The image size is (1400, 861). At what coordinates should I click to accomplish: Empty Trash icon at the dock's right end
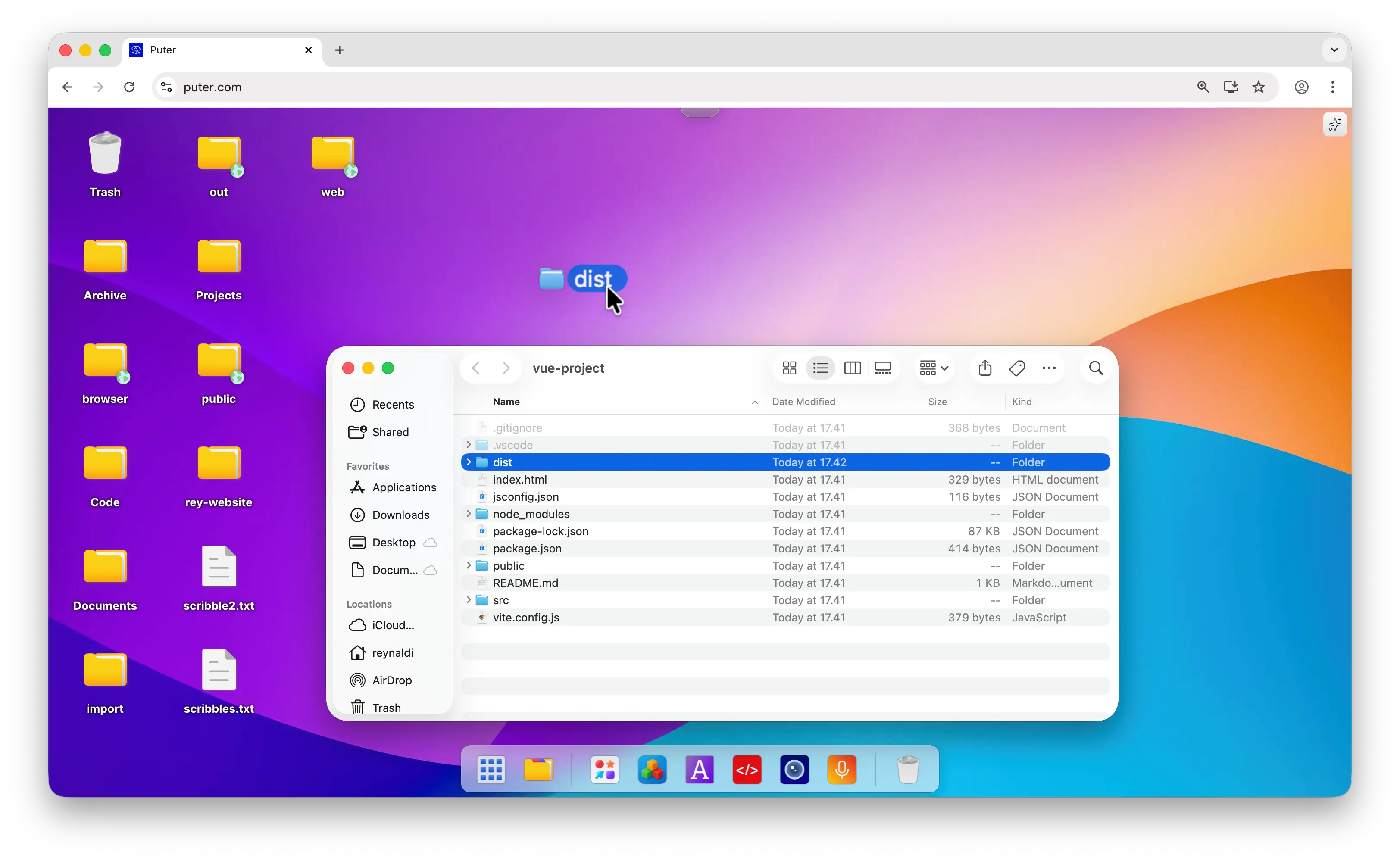907,769
